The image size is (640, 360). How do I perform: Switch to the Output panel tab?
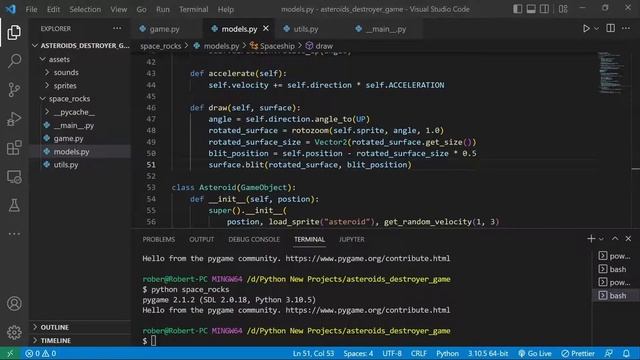point(201,240)
